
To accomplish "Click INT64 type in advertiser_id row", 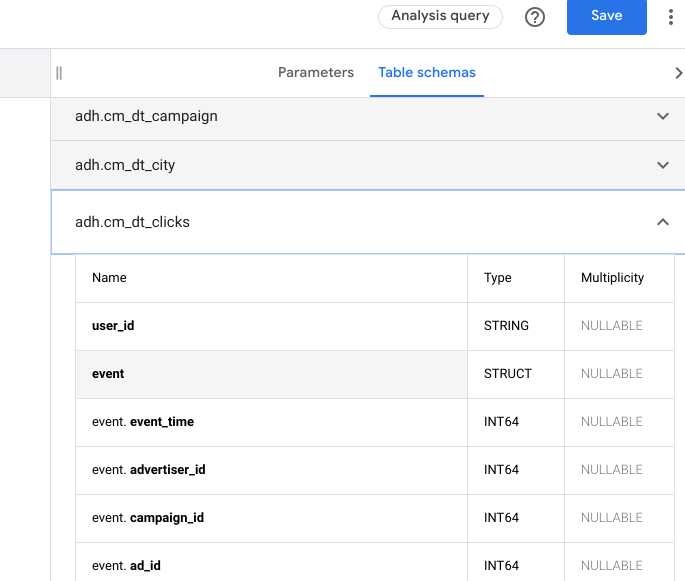I will click(501, 470).
